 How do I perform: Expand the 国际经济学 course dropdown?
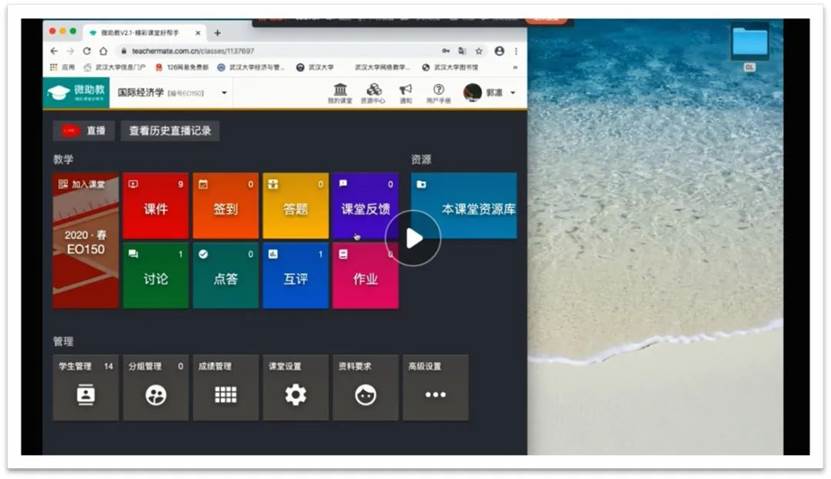(x=224, y=93)
